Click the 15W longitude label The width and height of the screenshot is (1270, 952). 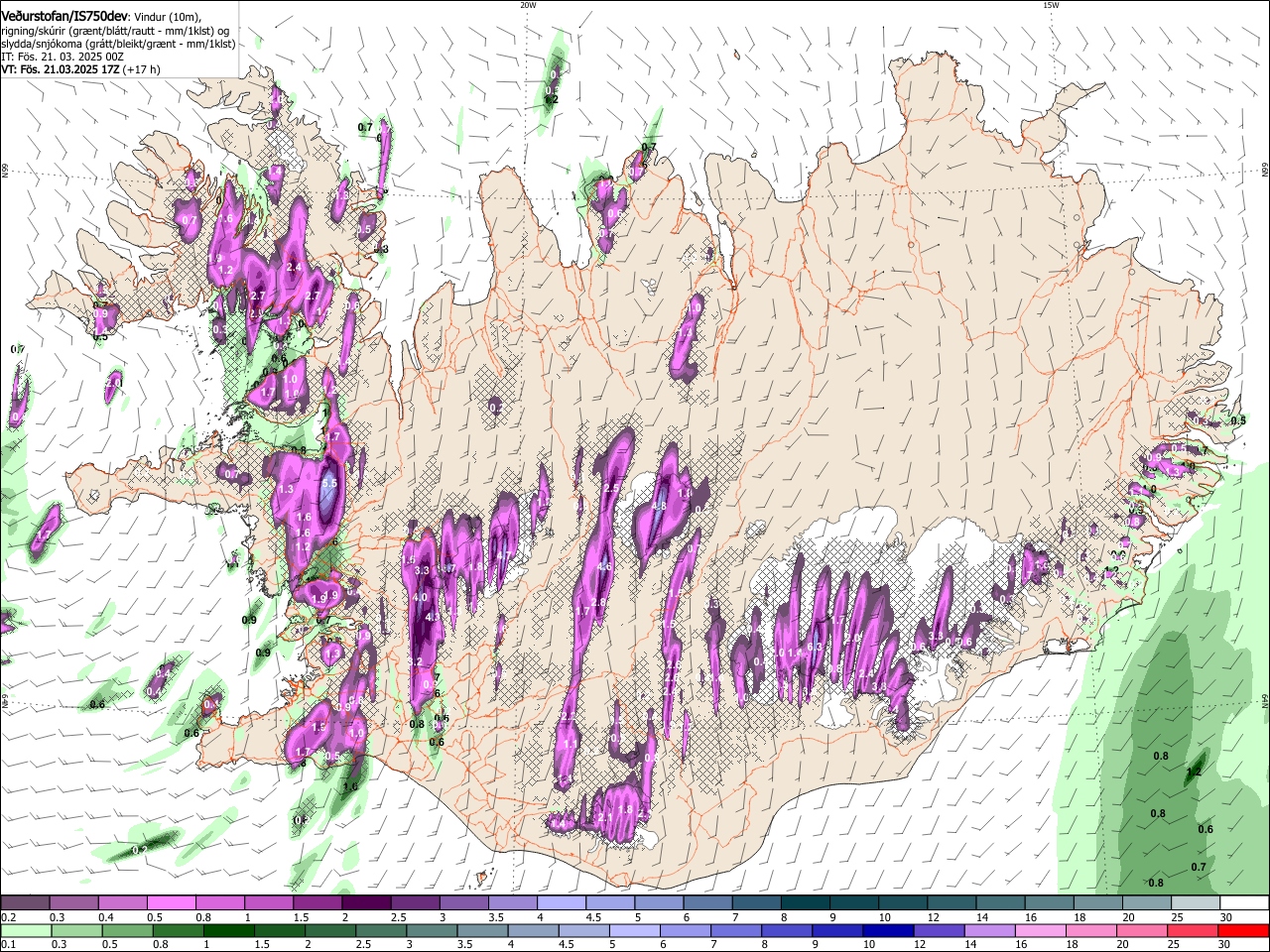pos(1051,5)
